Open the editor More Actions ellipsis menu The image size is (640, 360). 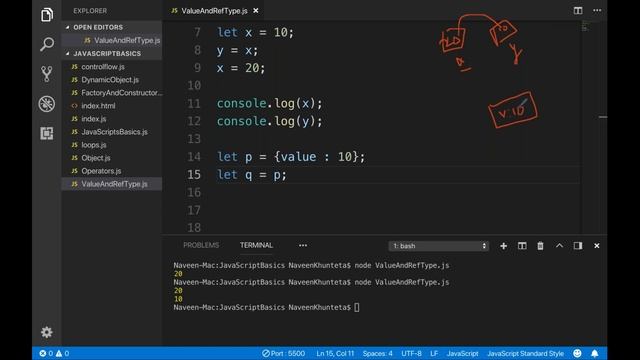coord(597,11)
